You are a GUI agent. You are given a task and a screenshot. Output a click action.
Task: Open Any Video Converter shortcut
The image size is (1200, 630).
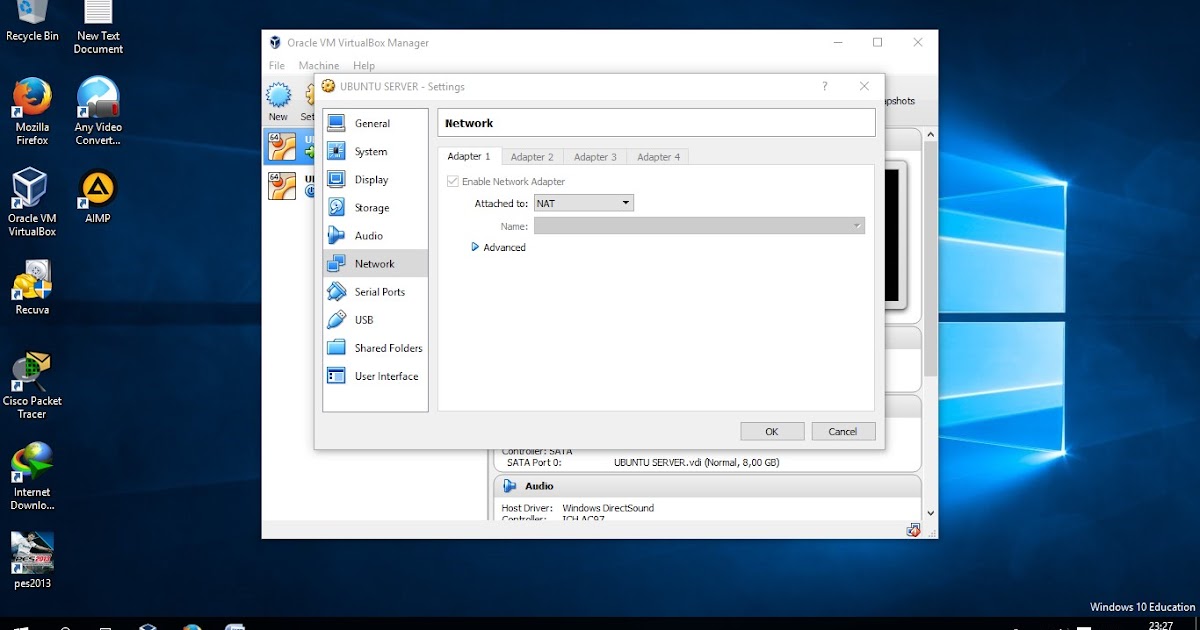[x=98, y=112]
